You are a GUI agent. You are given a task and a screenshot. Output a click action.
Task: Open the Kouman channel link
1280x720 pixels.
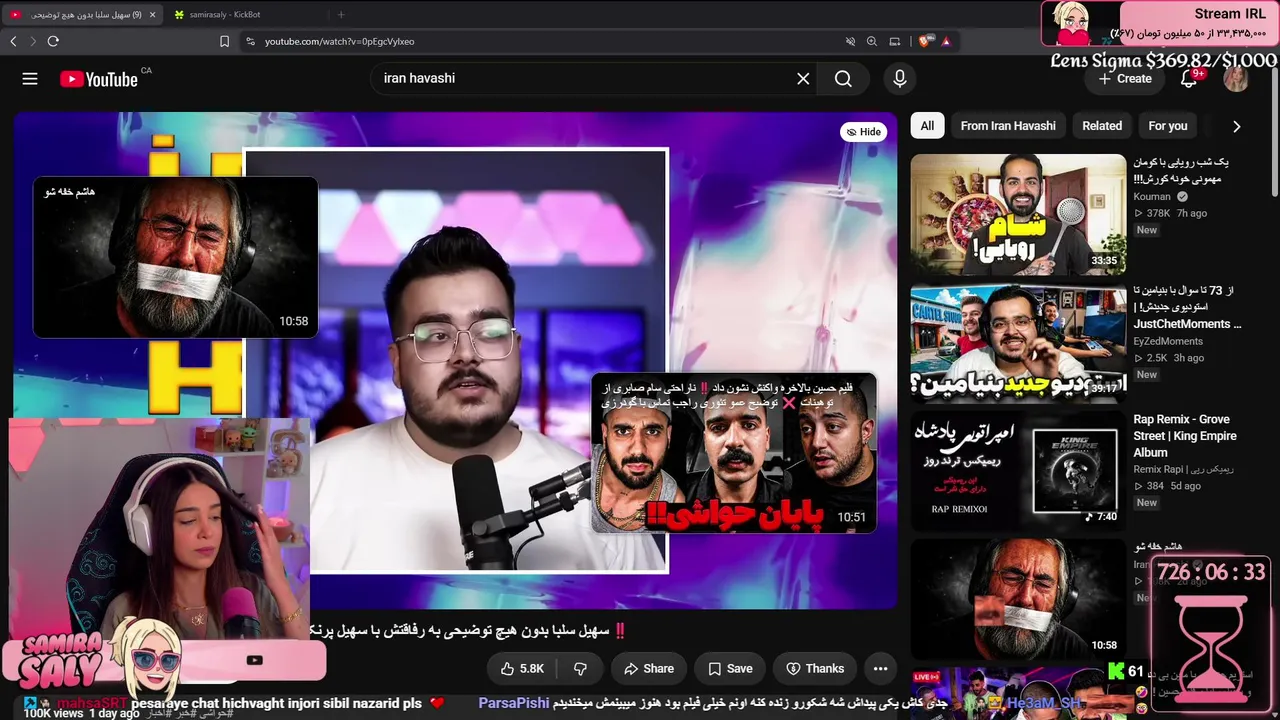pos(1152,197)
